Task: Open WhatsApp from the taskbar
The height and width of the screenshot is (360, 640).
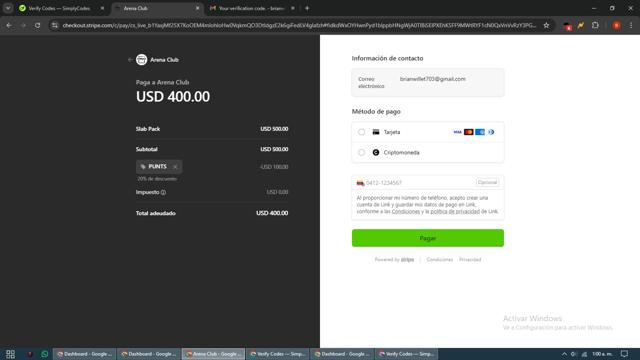Action: 44,354
